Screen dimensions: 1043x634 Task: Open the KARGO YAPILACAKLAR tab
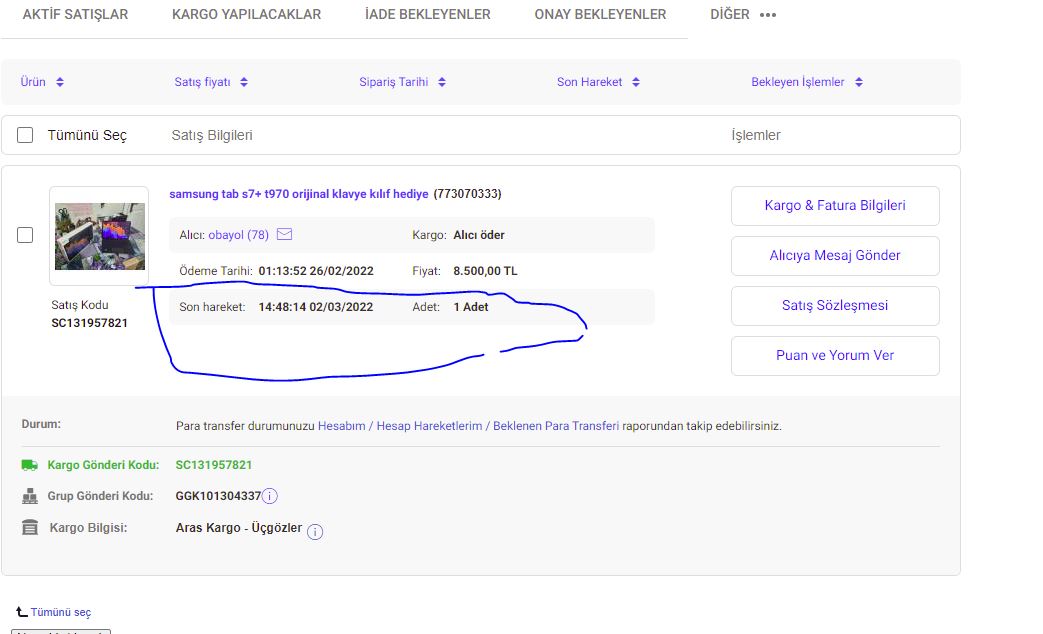point(246,15)
